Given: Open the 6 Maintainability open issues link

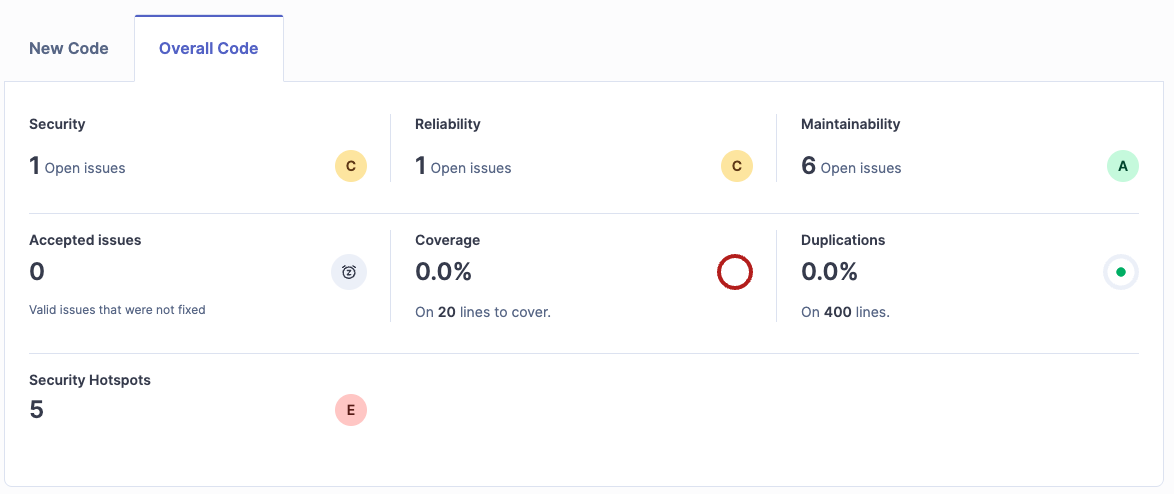Looking at the screenshot, I should coord(851,166).
